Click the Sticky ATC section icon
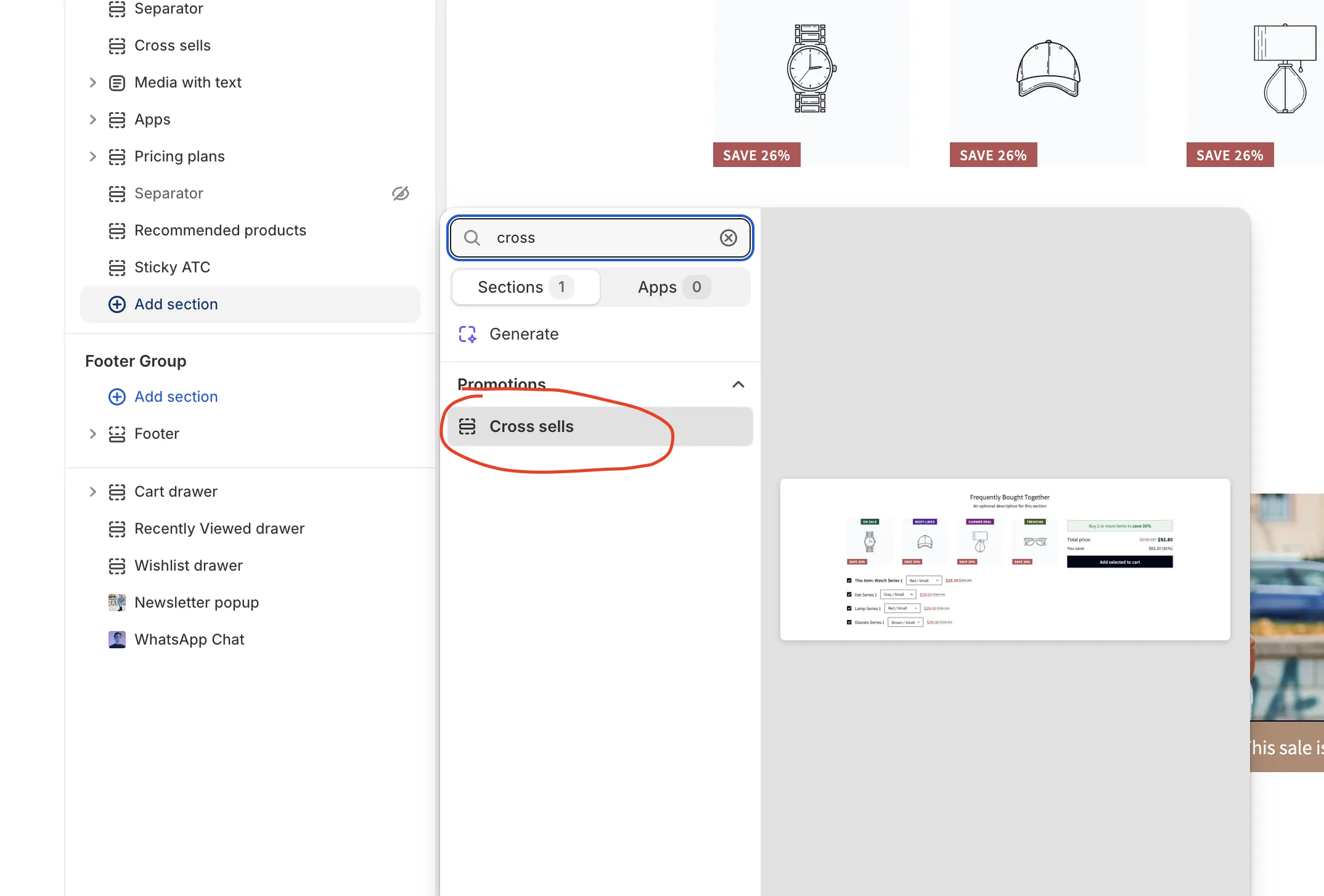The width and height of the screenshot is (1324, 896). (116, 267)
